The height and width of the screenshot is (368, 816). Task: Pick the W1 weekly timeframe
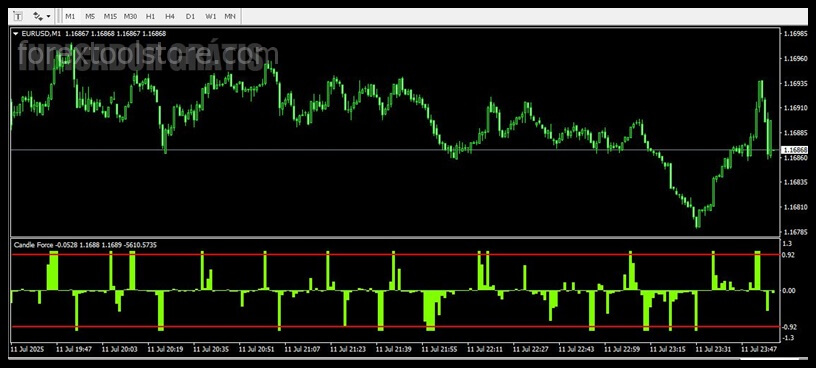point(210,16)
